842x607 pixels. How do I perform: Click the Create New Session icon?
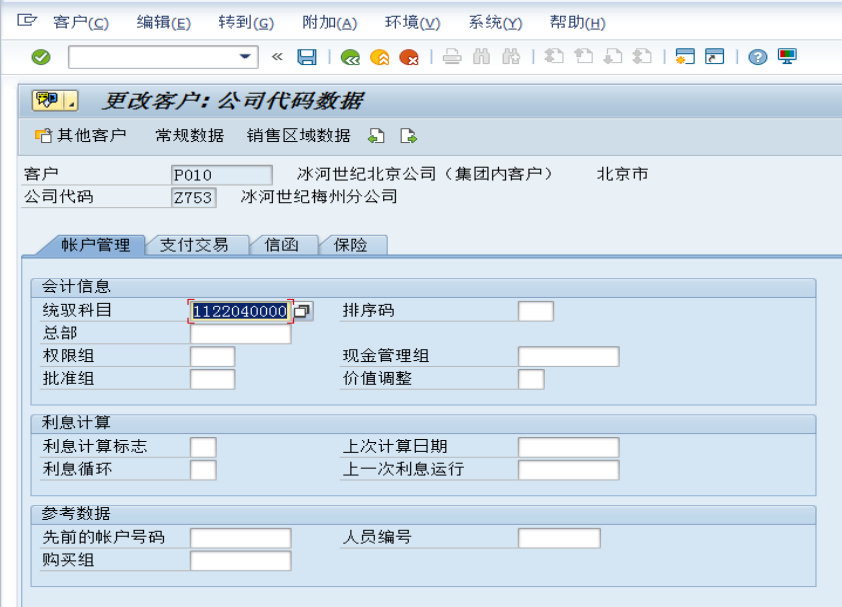point(685,56)
